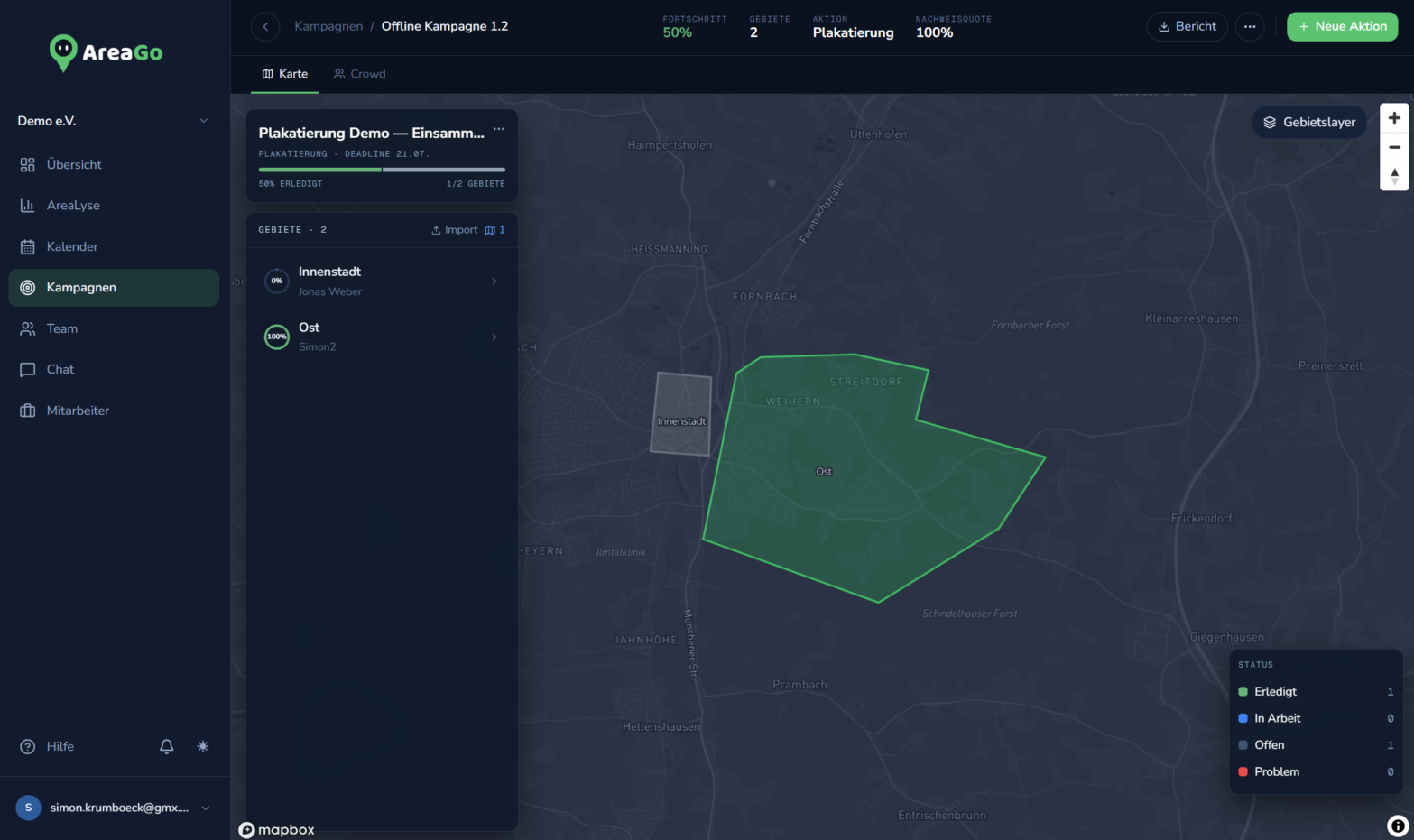Open the notifications bell icon
Screen dimensions: 1414x840
point(167,746)
